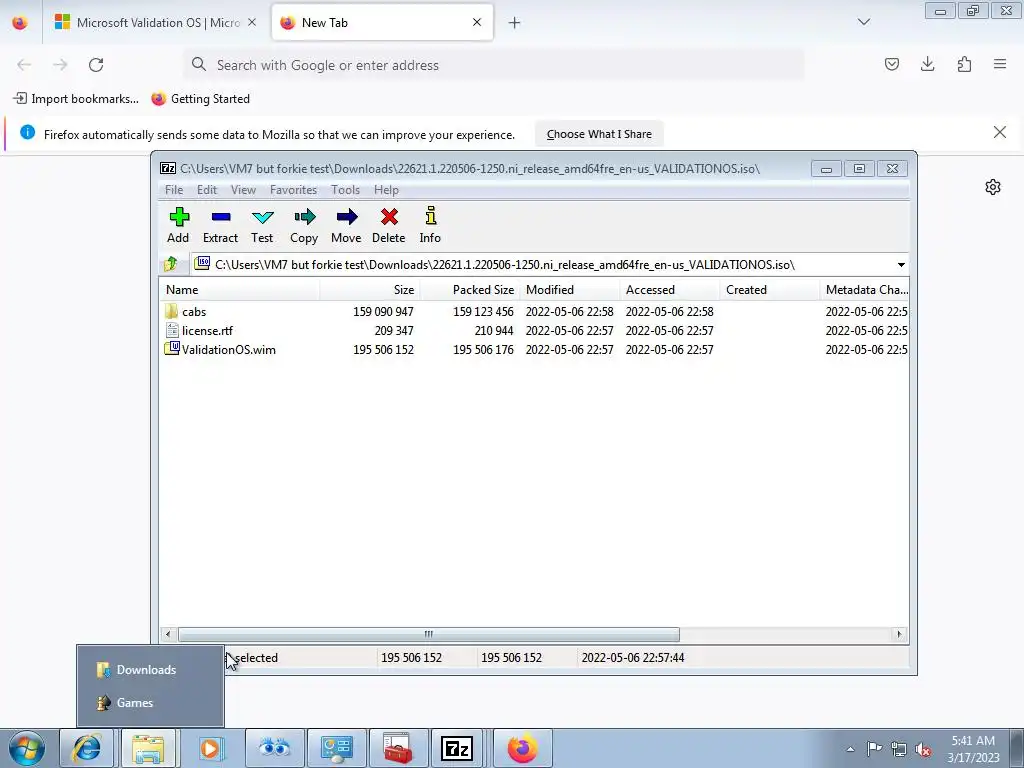
Task: Open Windows Explorer from the taskbar
Action: coord(148,748)
